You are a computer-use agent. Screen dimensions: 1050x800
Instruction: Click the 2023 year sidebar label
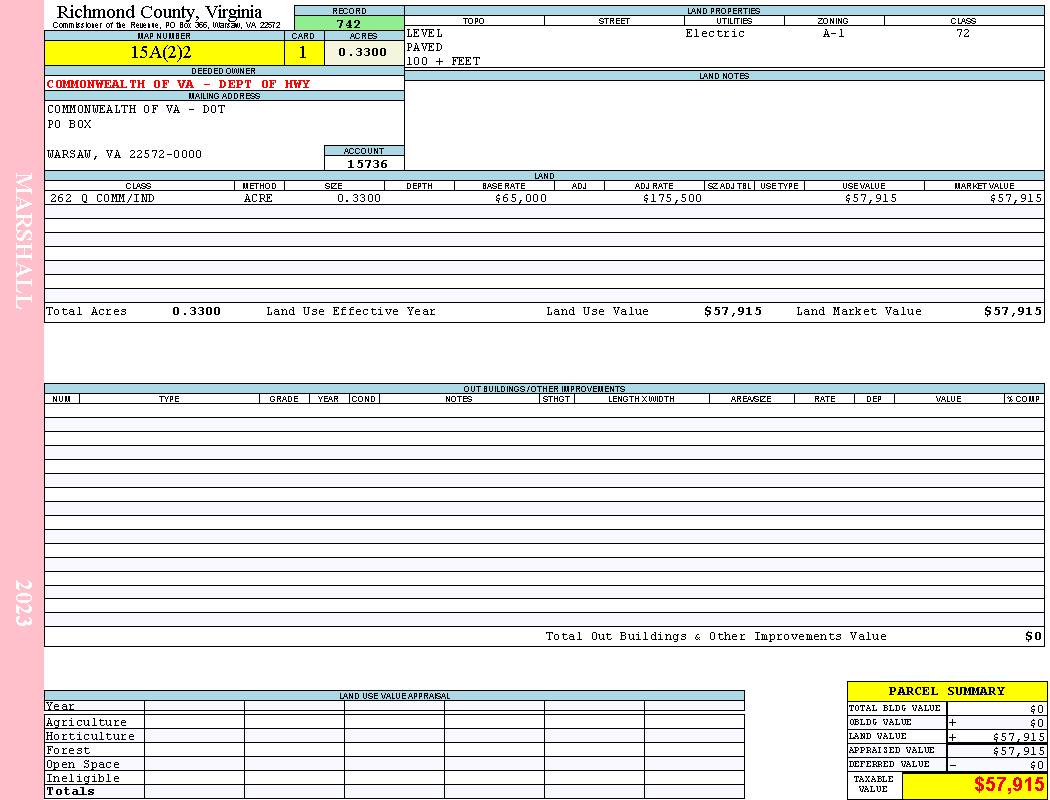pos(23,603)
